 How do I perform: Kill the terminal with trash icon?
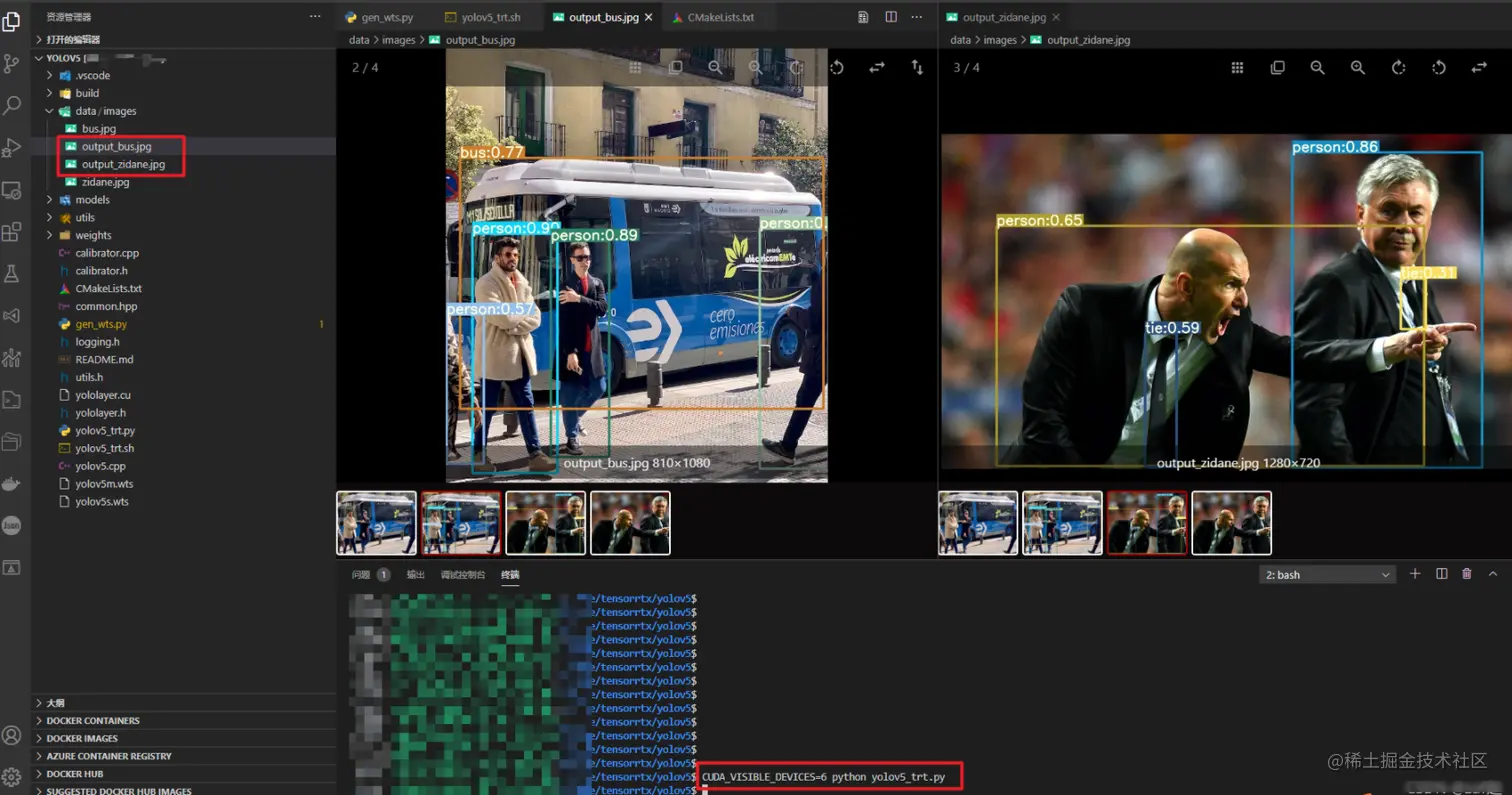coord(1467,574)
